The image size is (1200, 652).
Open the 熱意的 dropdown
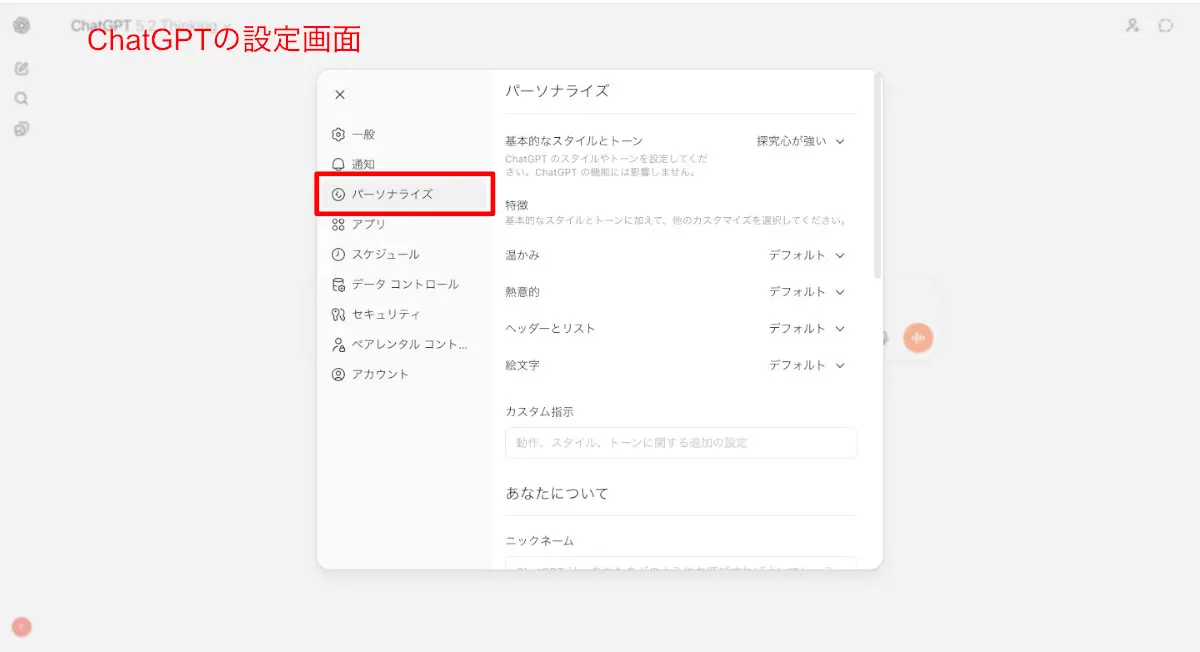807,292
